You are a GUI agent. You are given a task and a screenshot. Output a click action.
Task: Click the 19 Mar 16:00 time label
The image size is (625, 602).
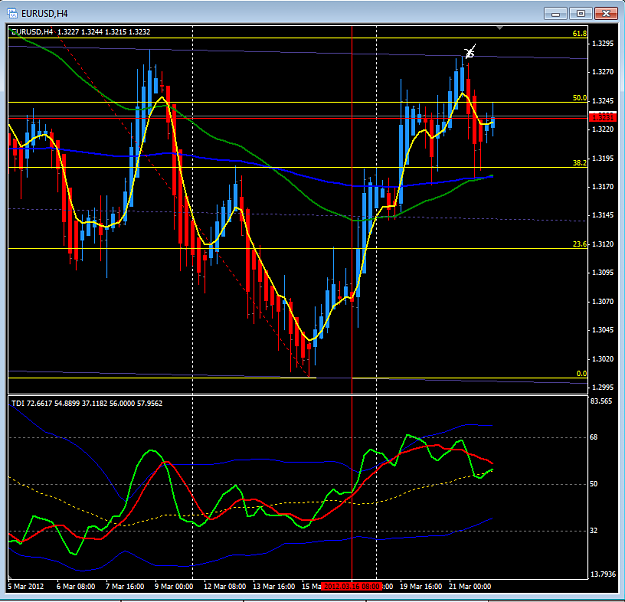tap(421, 586)
